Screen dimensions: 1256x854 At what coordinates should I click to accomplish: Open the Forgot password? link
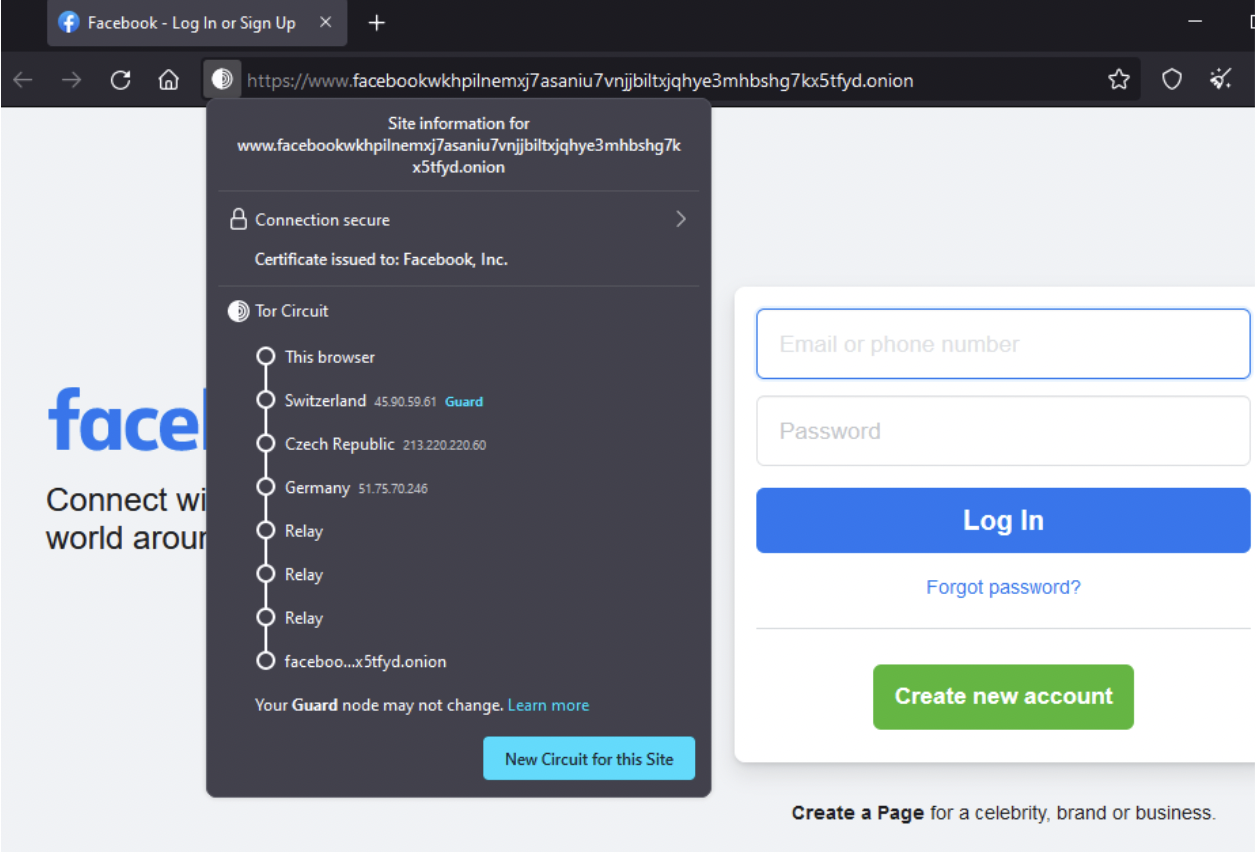point(1003,588)
